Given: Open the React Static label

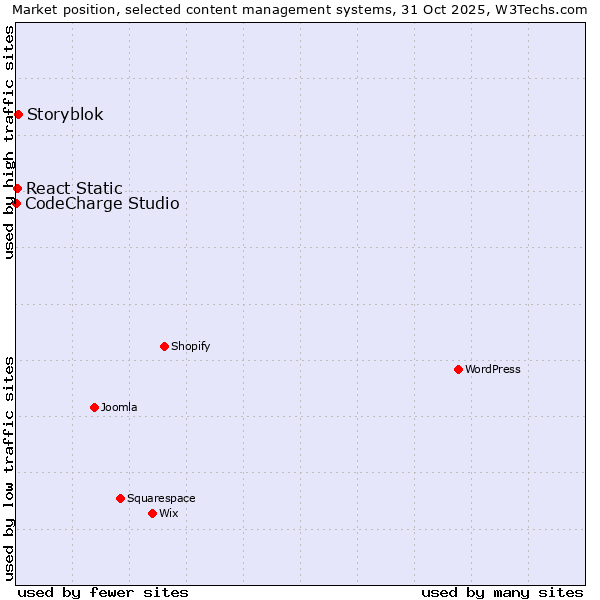Looking at the screenshot, I should [74, 188].
